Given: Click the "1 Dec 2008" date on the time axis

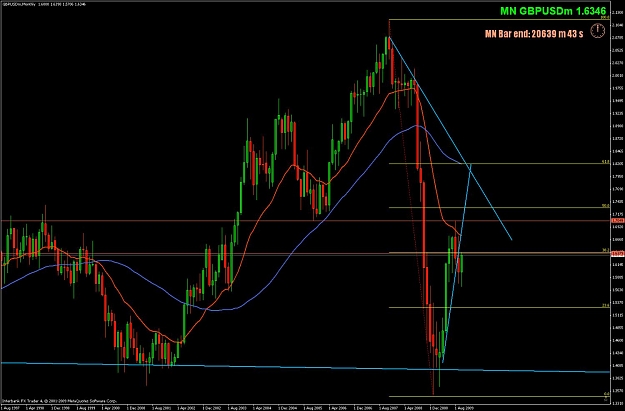Looking at the screenshot, I should [437, 408].
